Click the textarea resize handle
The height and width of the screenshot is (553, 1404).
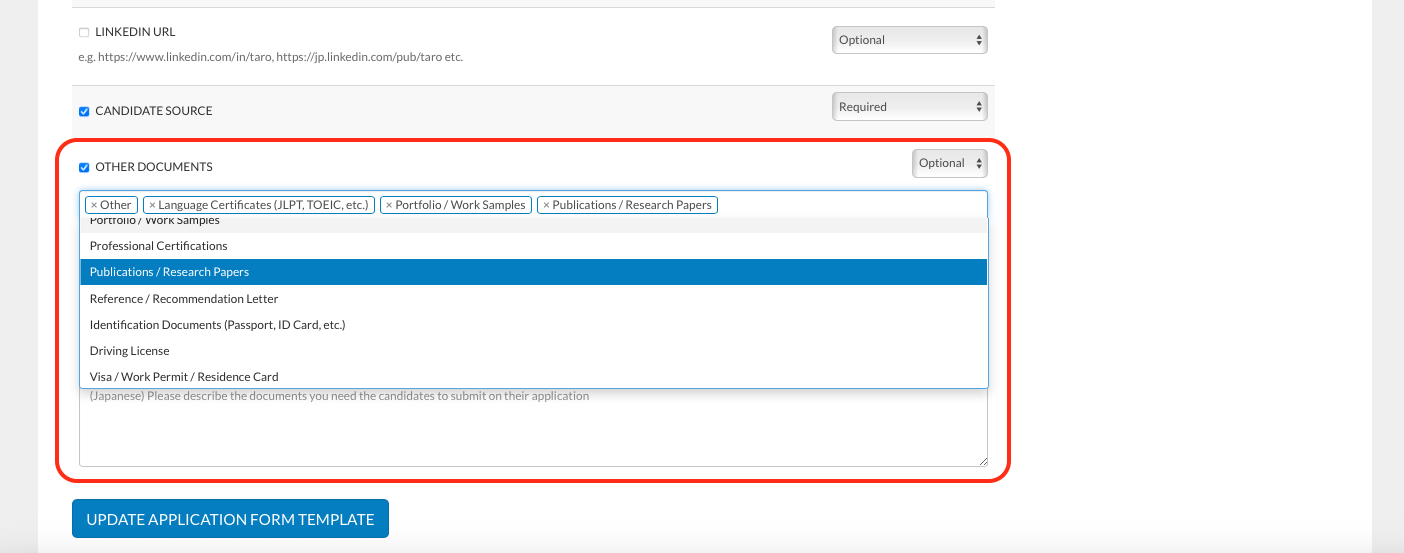pos(983,461)
